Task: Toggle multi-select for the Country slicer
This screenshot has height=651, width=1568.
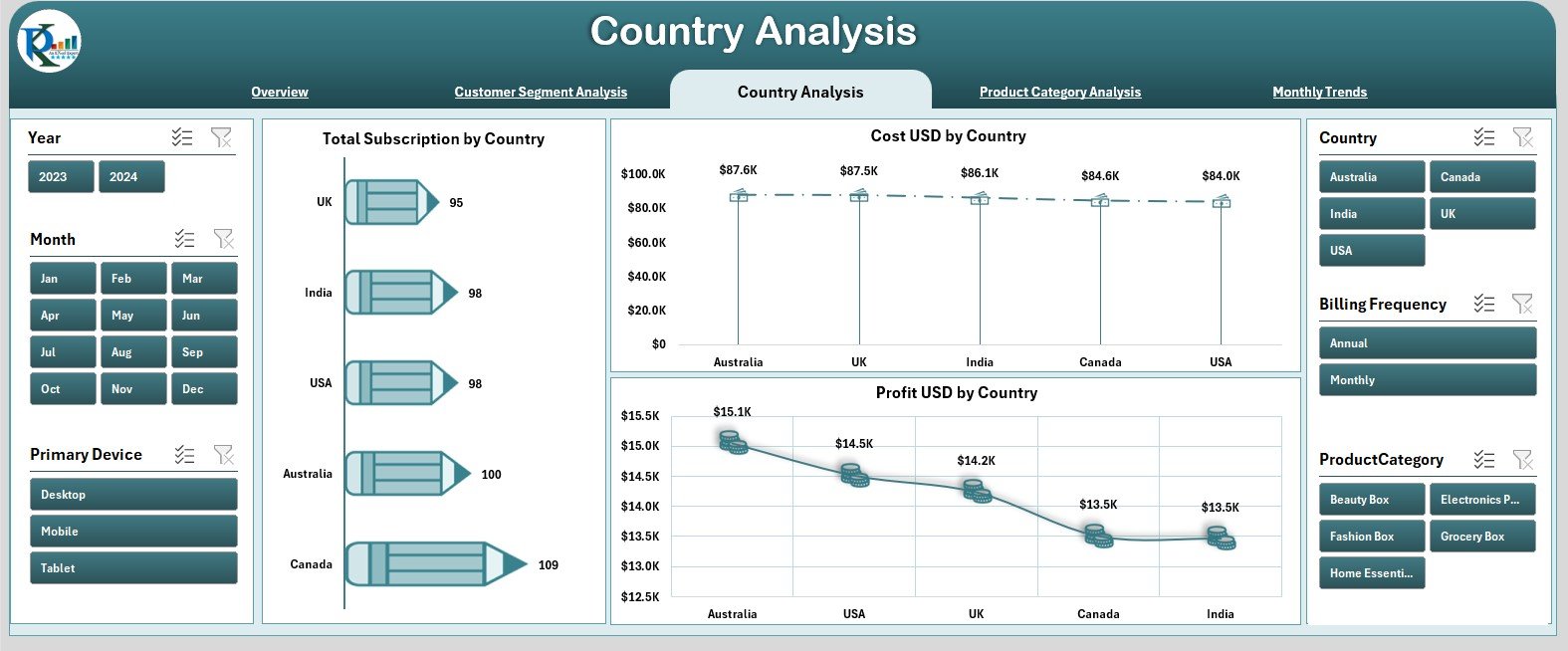Action: (1483, 137)
